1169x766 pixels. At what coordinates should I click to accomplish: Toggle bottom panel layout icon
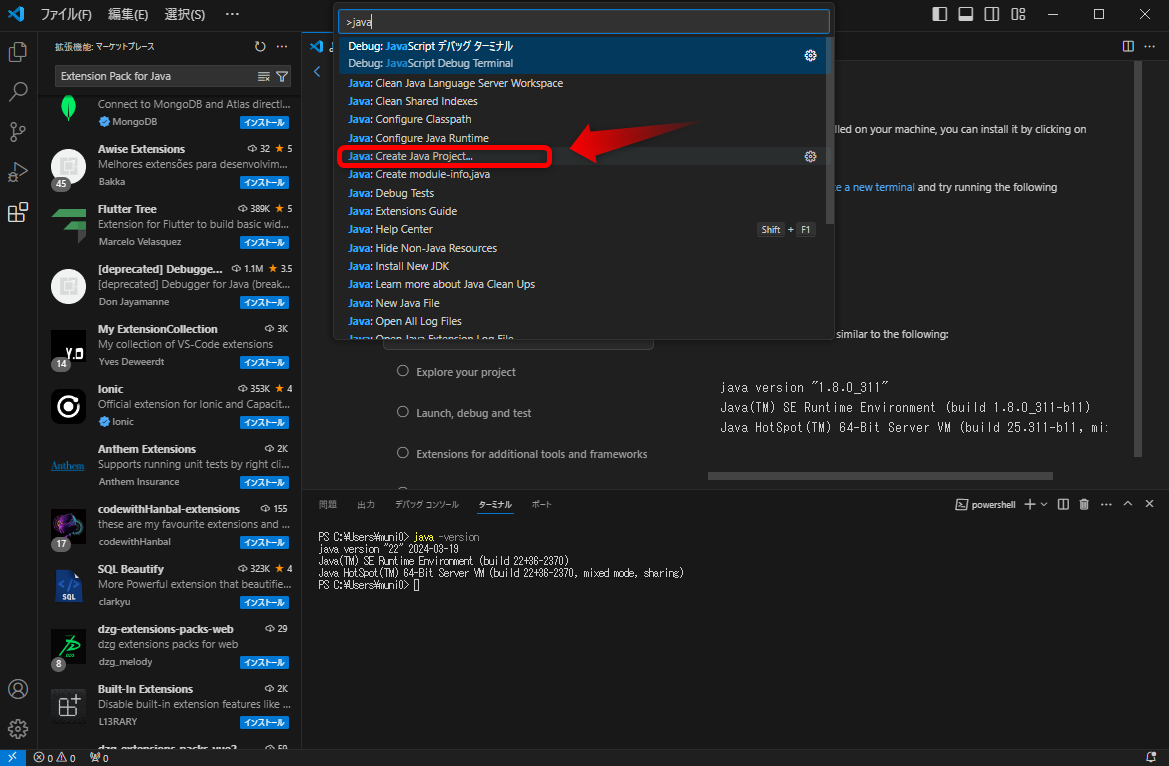[965, 14]
